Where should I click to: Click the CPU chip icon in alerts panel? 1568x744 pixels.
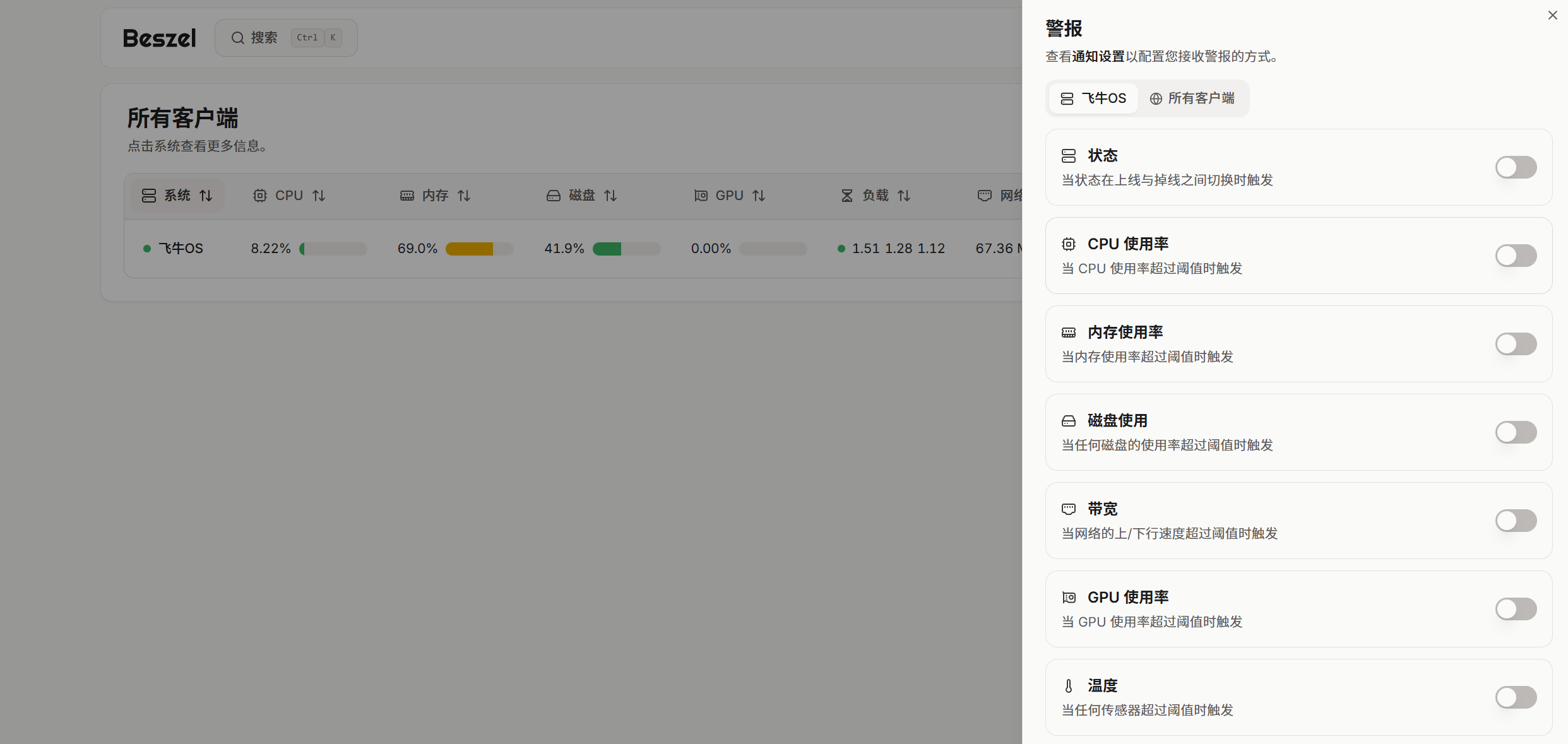coord(1068,244)
